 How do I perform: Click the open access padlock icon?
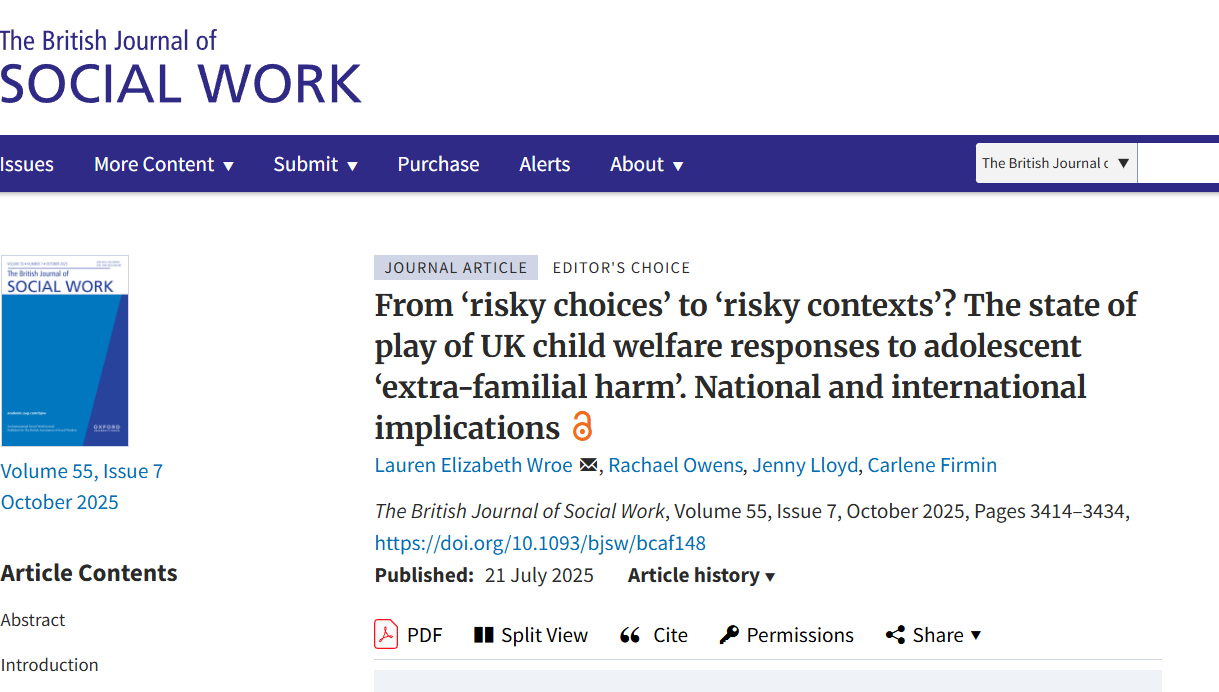pos(582,427)
